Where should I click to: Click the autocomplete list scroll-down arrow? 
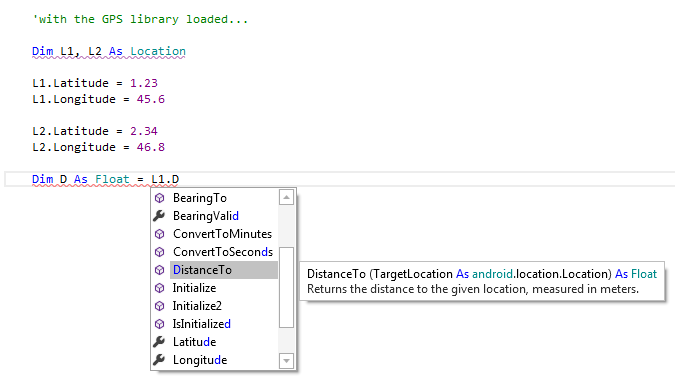(x=286, y=360)
